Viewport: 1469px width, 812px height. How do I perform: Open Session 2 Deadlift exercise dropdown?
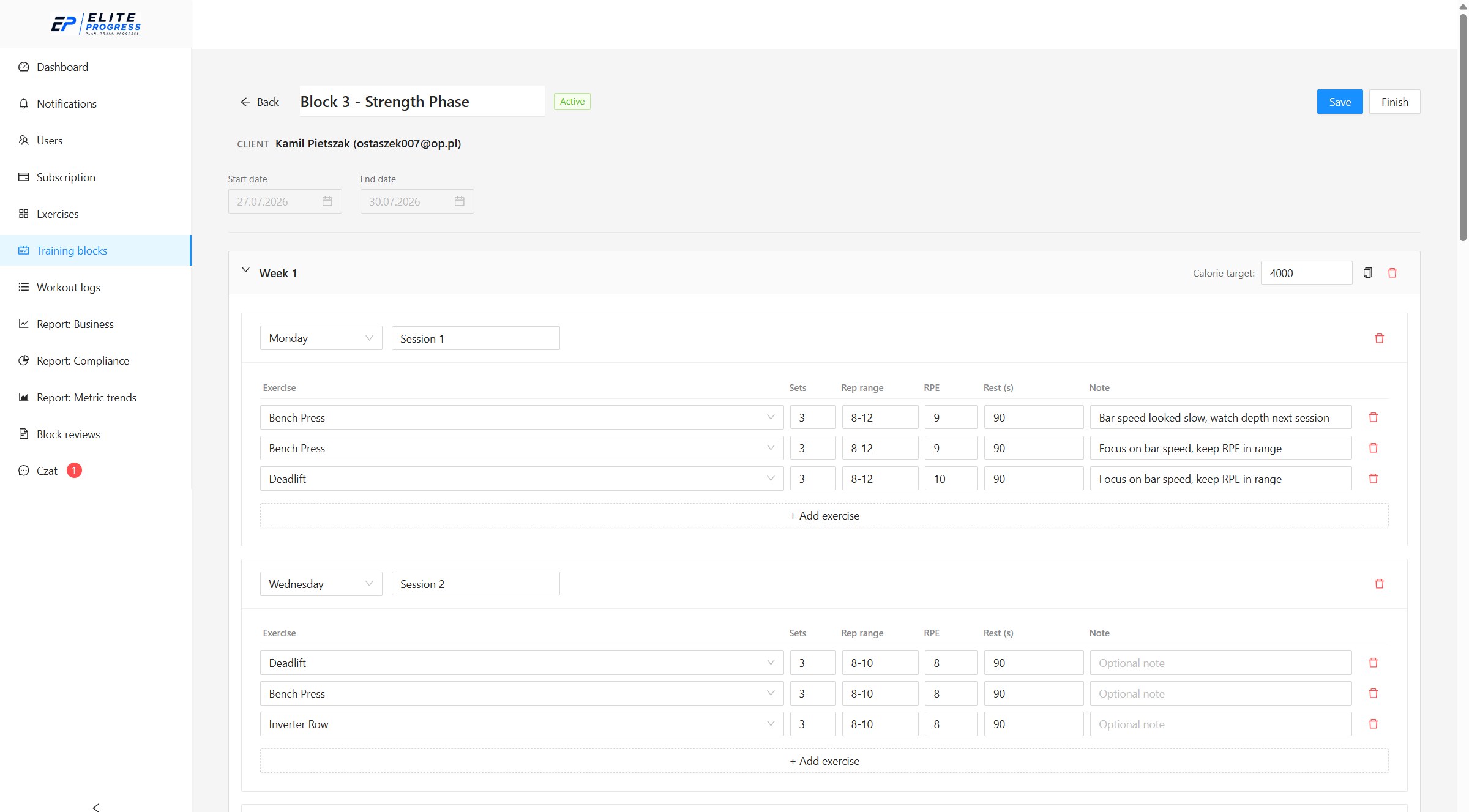(x=521, y=663)
